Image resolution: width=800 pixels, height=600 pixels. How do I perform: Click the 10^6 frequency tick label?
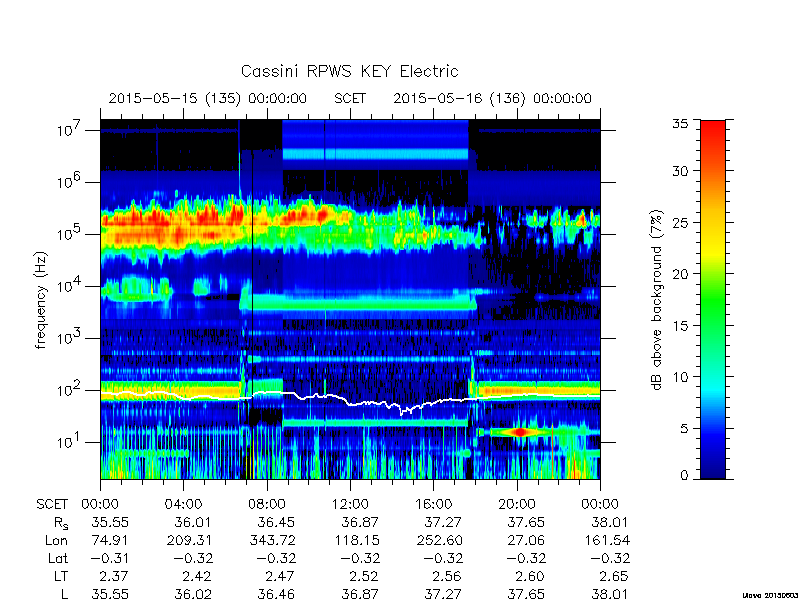point(70,181)
